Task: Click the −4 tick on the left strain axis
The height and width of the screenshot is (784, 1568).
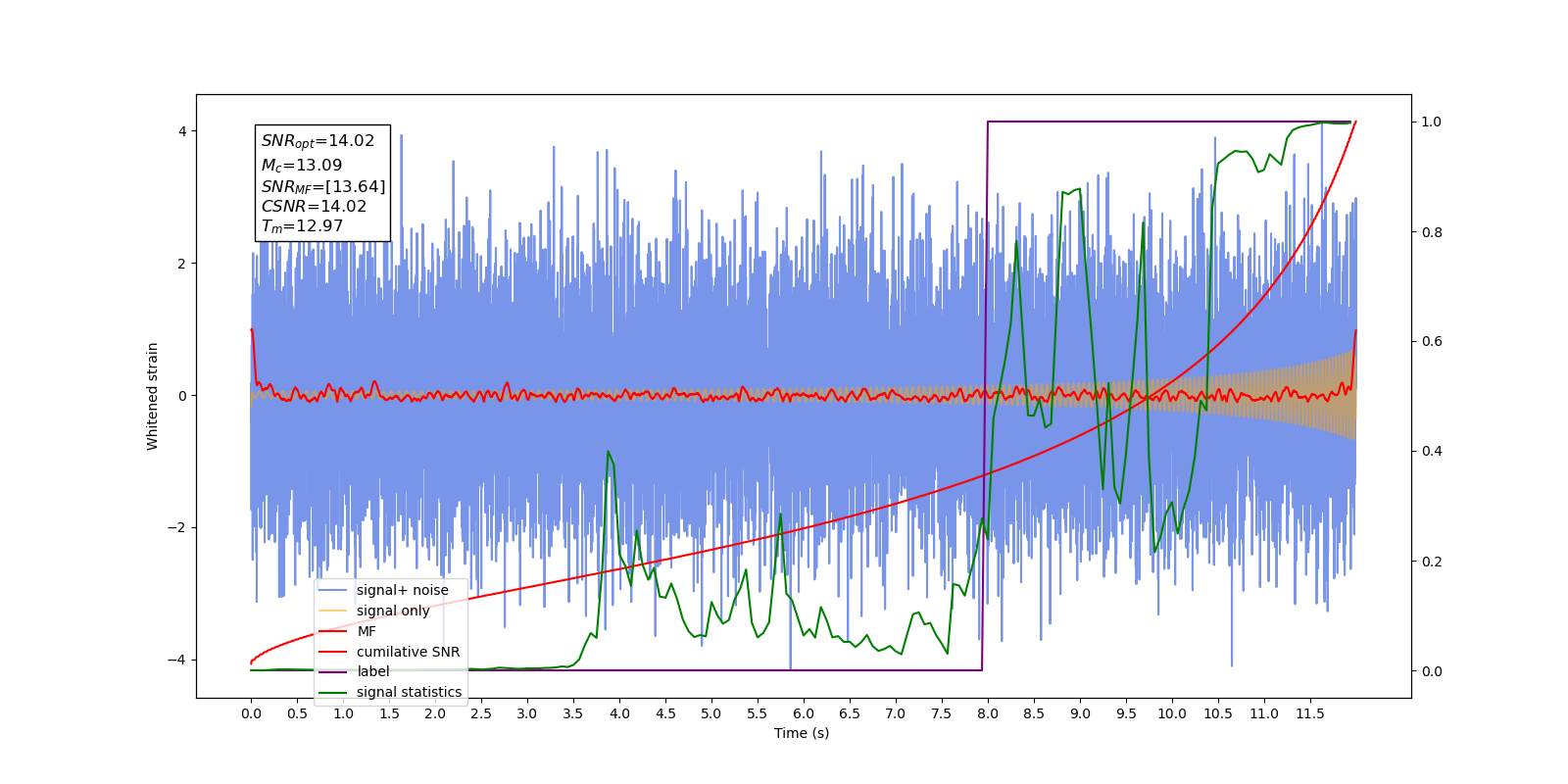Action: point(178,660)
